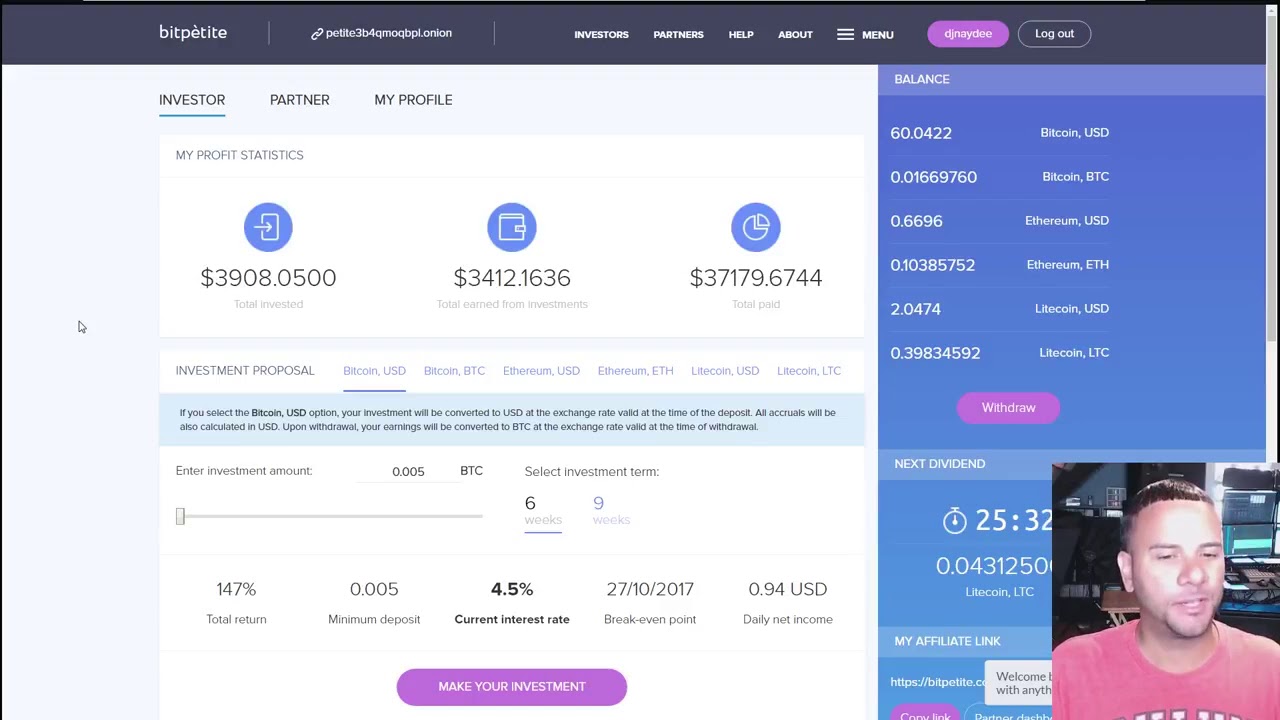Select the Litecoin, USD proposal tab
The width and height of the screenshot is (1280, 720).
point(725,371)
